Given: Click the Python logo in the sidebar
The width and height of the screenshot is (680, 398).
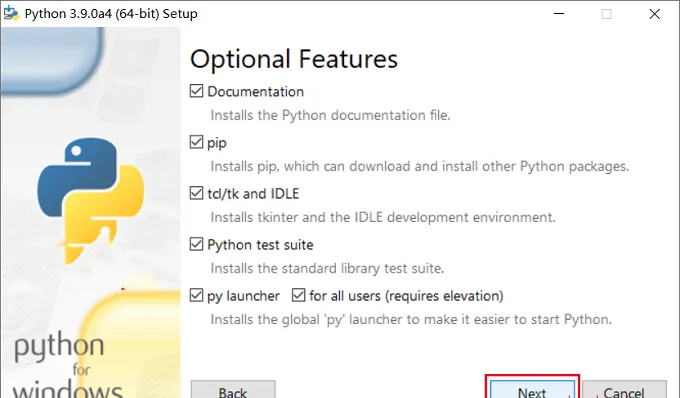Looking at the screenshot, I should (x=91, y=200).
